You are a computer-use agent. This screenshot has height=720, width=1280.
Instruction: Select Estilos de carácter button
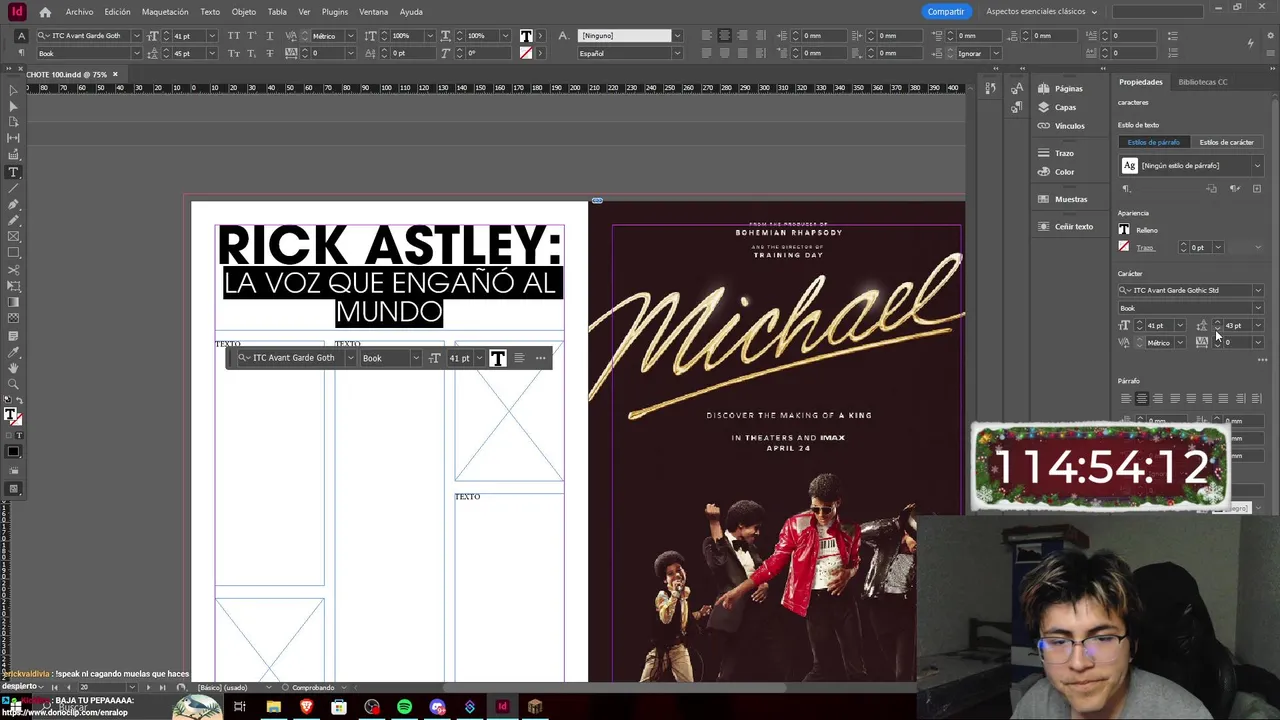point(1226,142)
